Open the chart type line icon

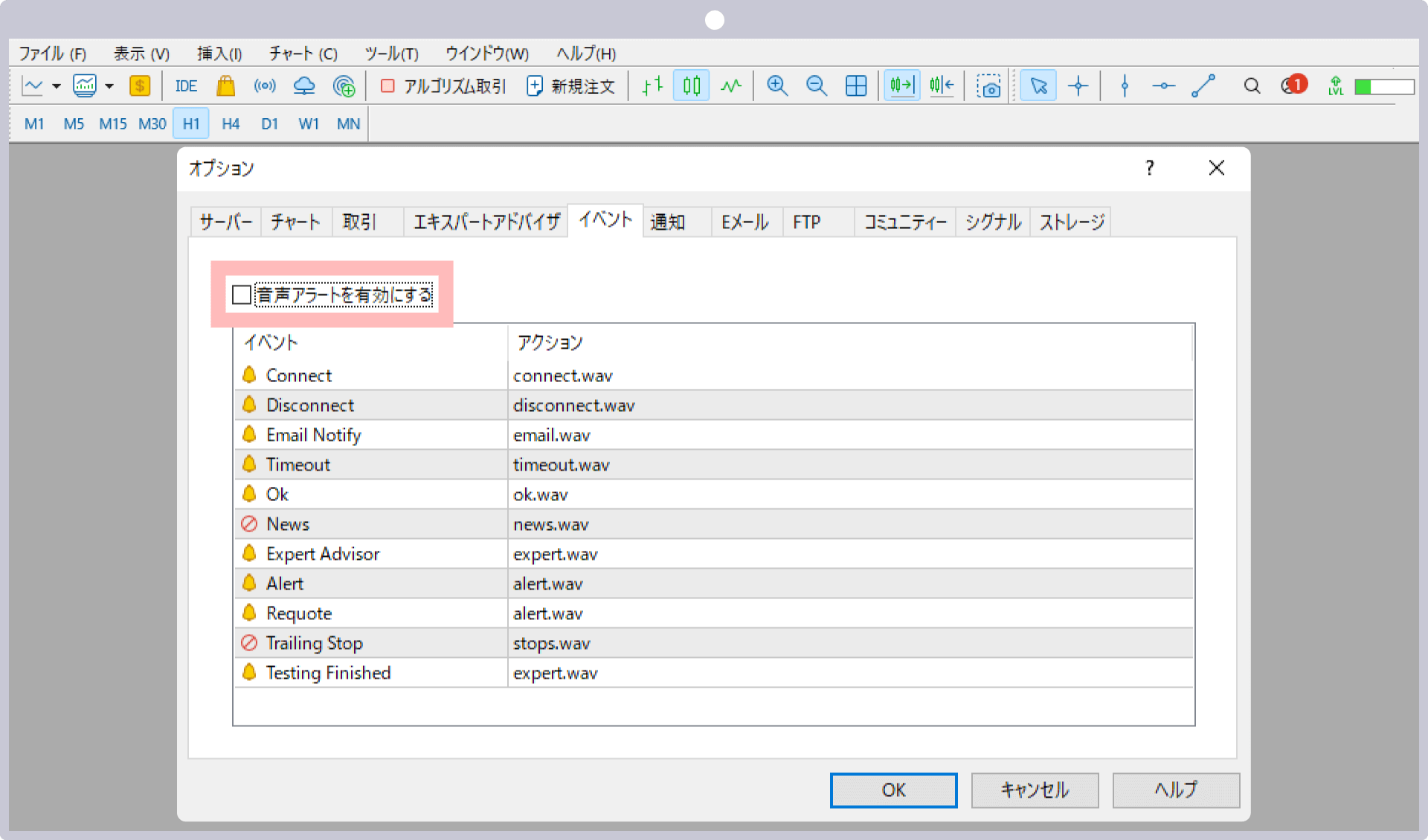point(33,86)
